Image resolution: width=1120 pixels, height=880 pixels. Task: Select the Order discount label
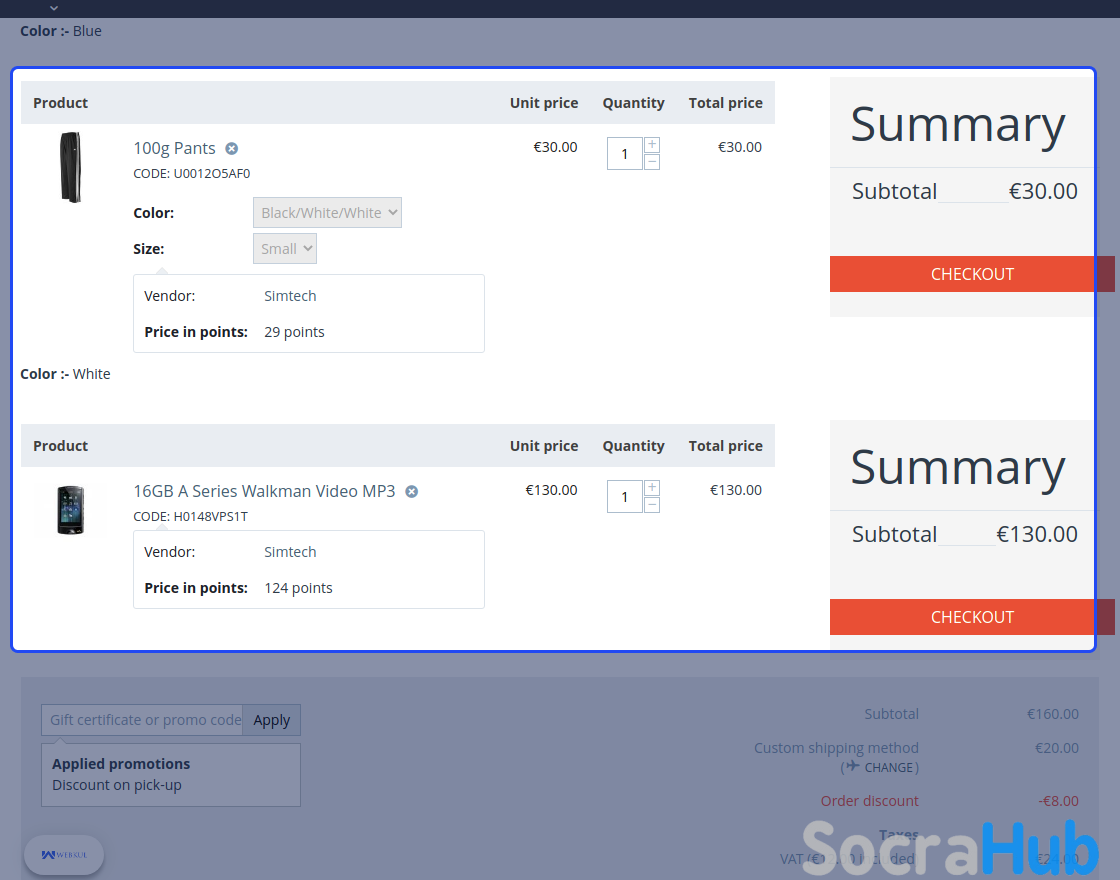pos(869,801)
